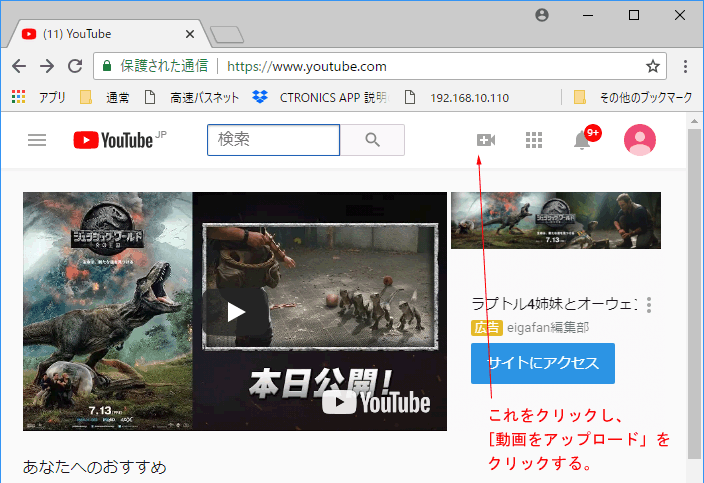Image resolution: width=704 pixels, height=483 pixels.
Task: Play the Jurassic World ad video
Action: point(236,312)
